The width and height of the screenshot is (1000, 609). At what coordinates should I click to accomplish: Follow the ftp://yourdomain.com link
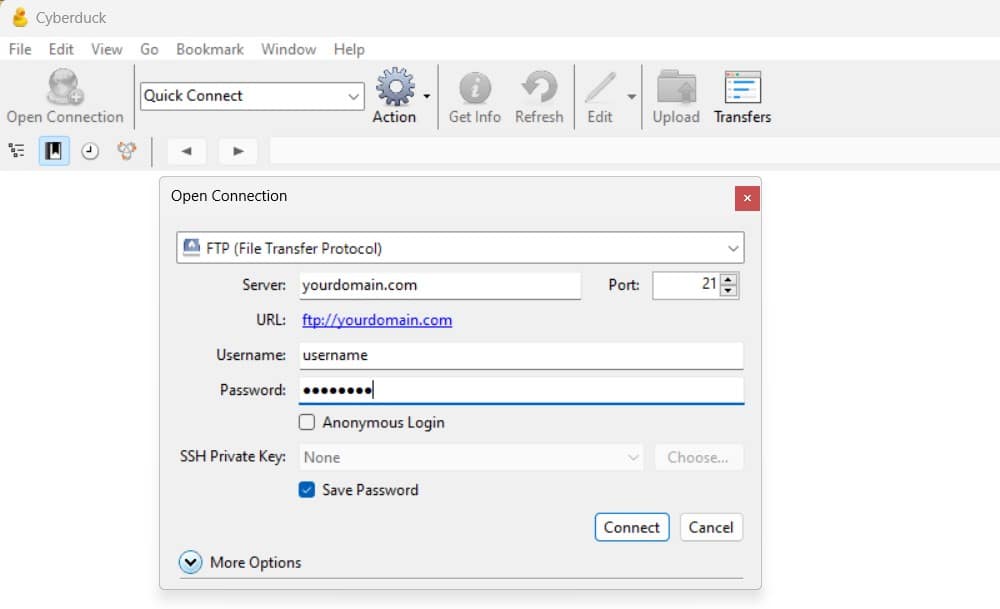(377, 320)
